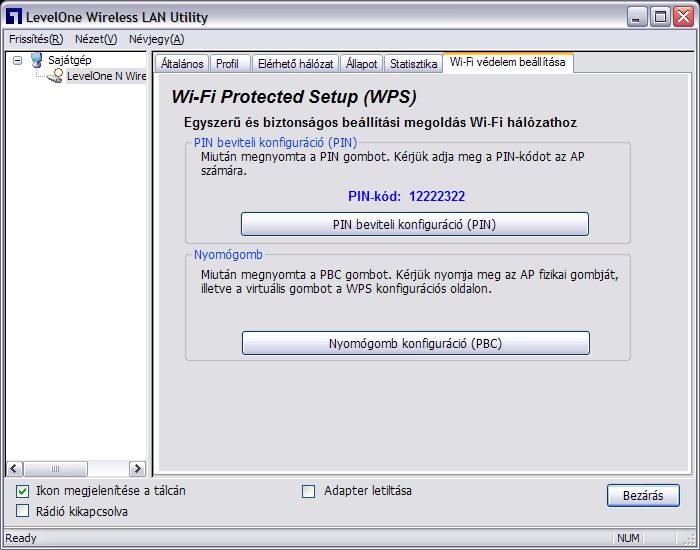700x550 pixels.
Task: Open the Frissítés(R) menu
Action: (36, 39)
